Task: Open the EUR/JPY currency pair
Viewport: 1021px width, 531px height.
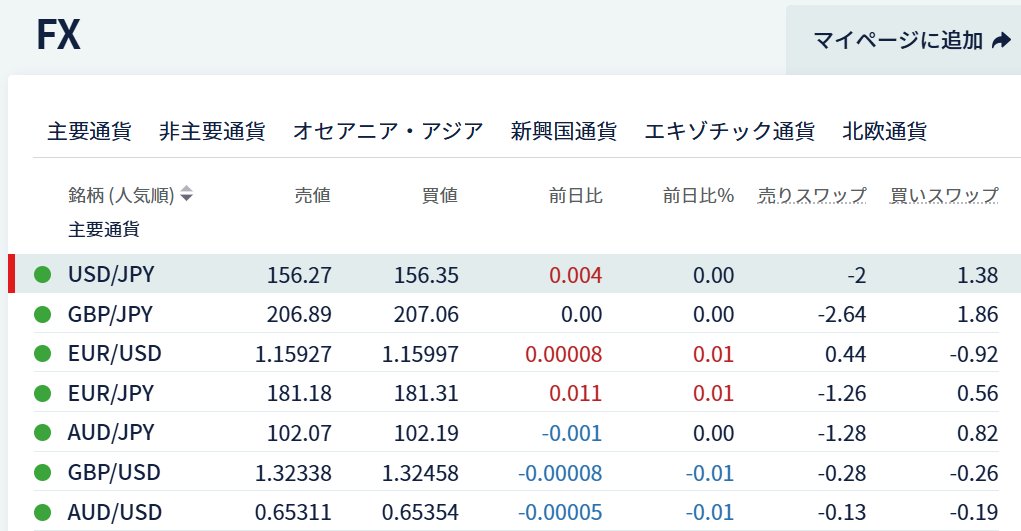Action: click(x=111, y=393)
